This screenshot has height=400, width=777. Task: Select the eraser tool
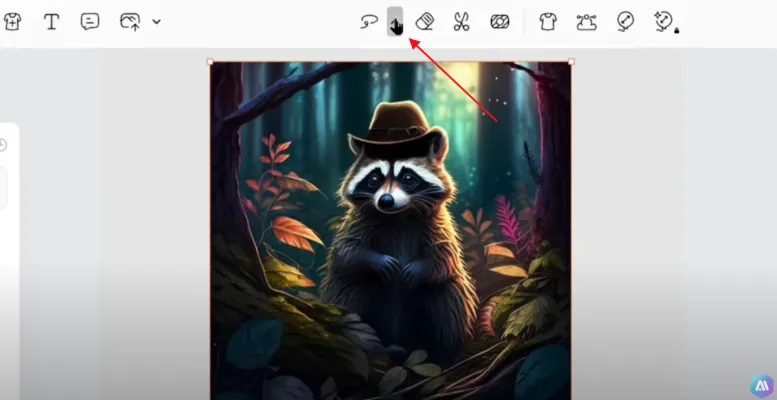425,21
